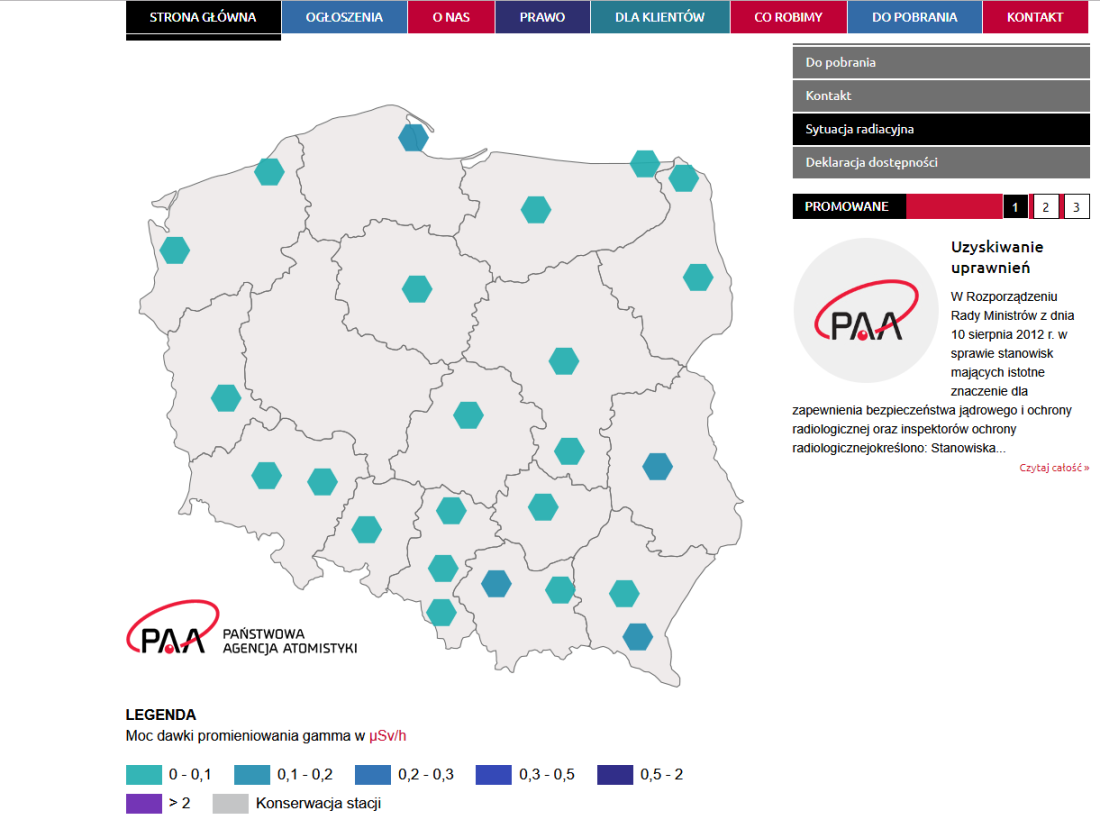The image size is (1100, 838).
Task: Select Sytuacja radiacyjna in the sidebar
Action: point(941,129)
